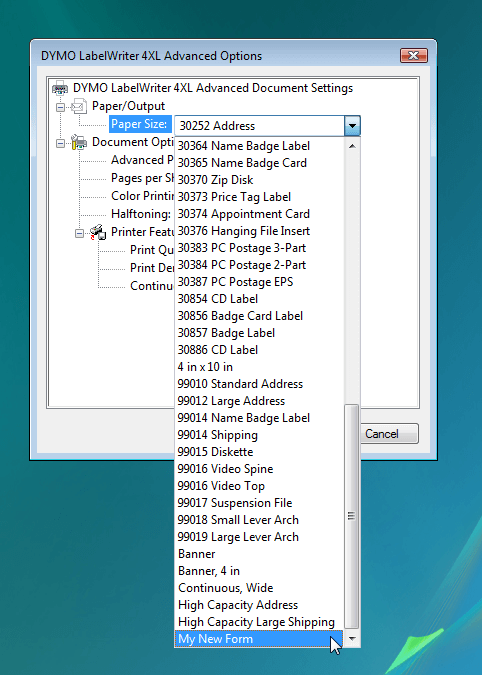Select 99015 Diskette

pyautogui.click(x=259, y=452)
